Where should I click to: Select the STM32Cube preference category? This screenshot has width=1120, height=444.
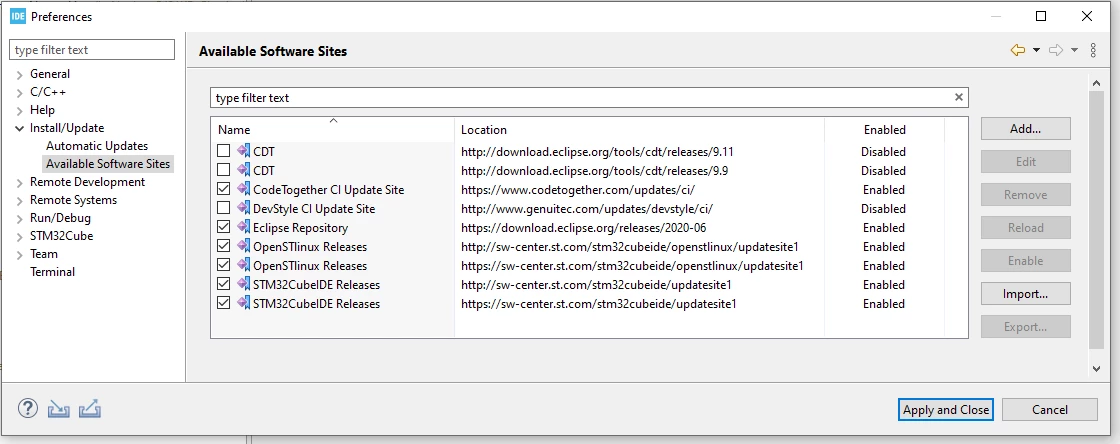(61, 236)
